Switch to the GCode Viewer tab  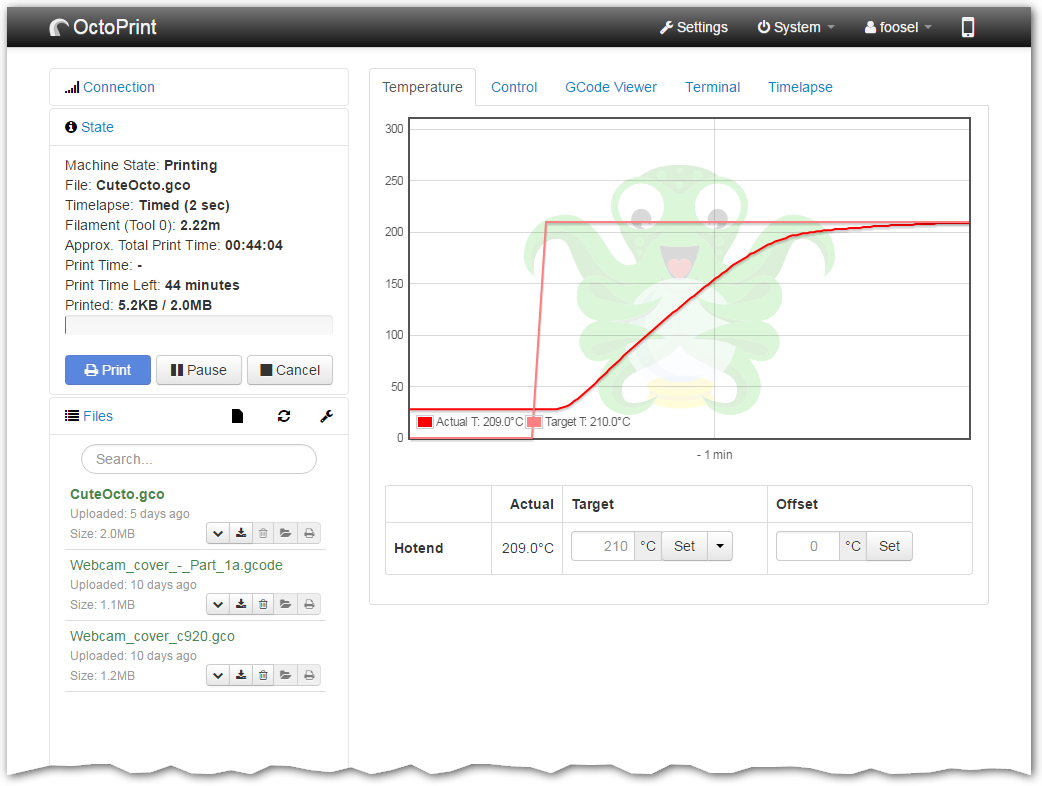[610, 87]
